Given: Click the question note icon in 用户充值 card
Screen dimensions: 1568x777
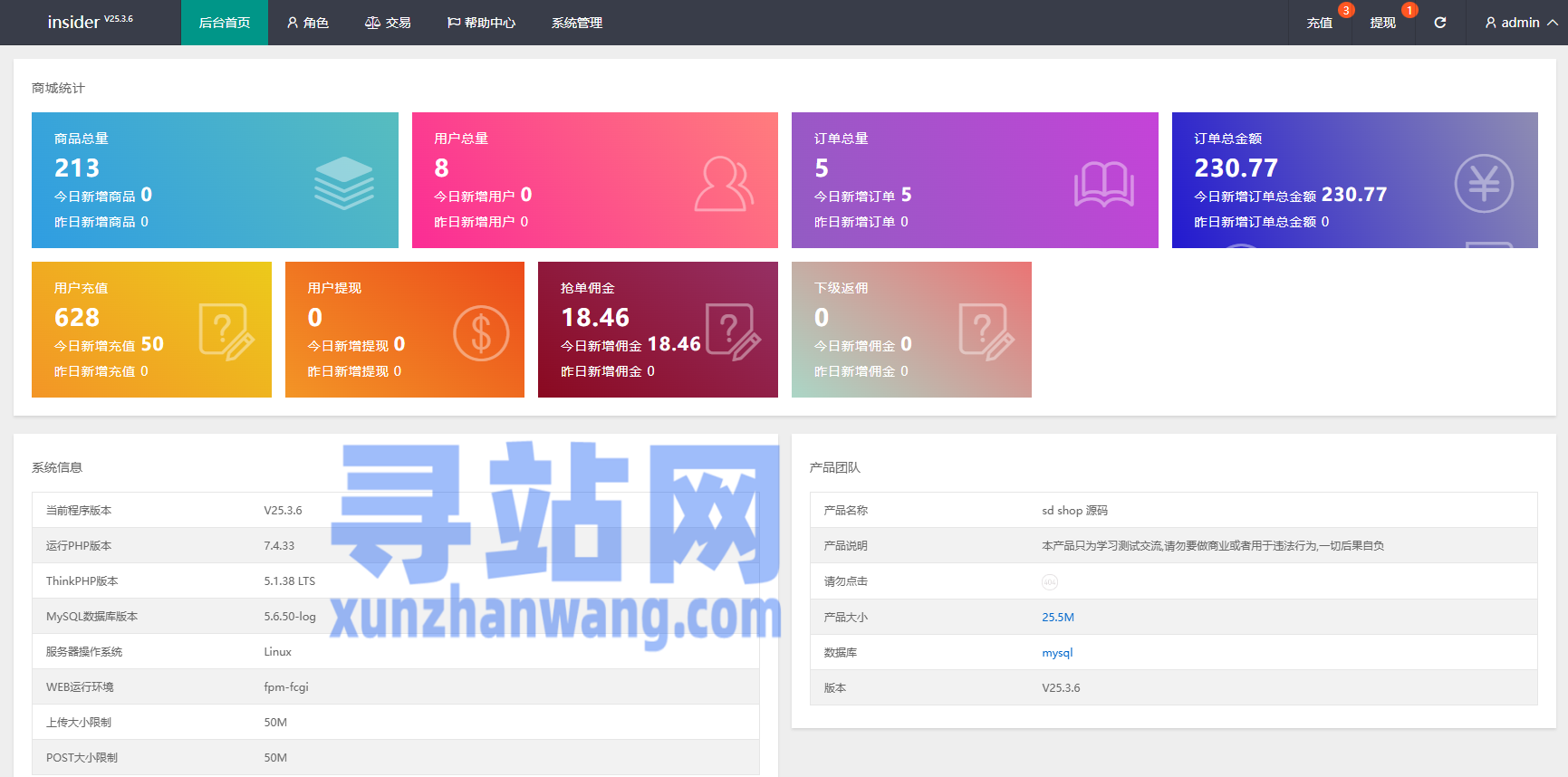Looking at the screenshot, I should coord(226,332).
